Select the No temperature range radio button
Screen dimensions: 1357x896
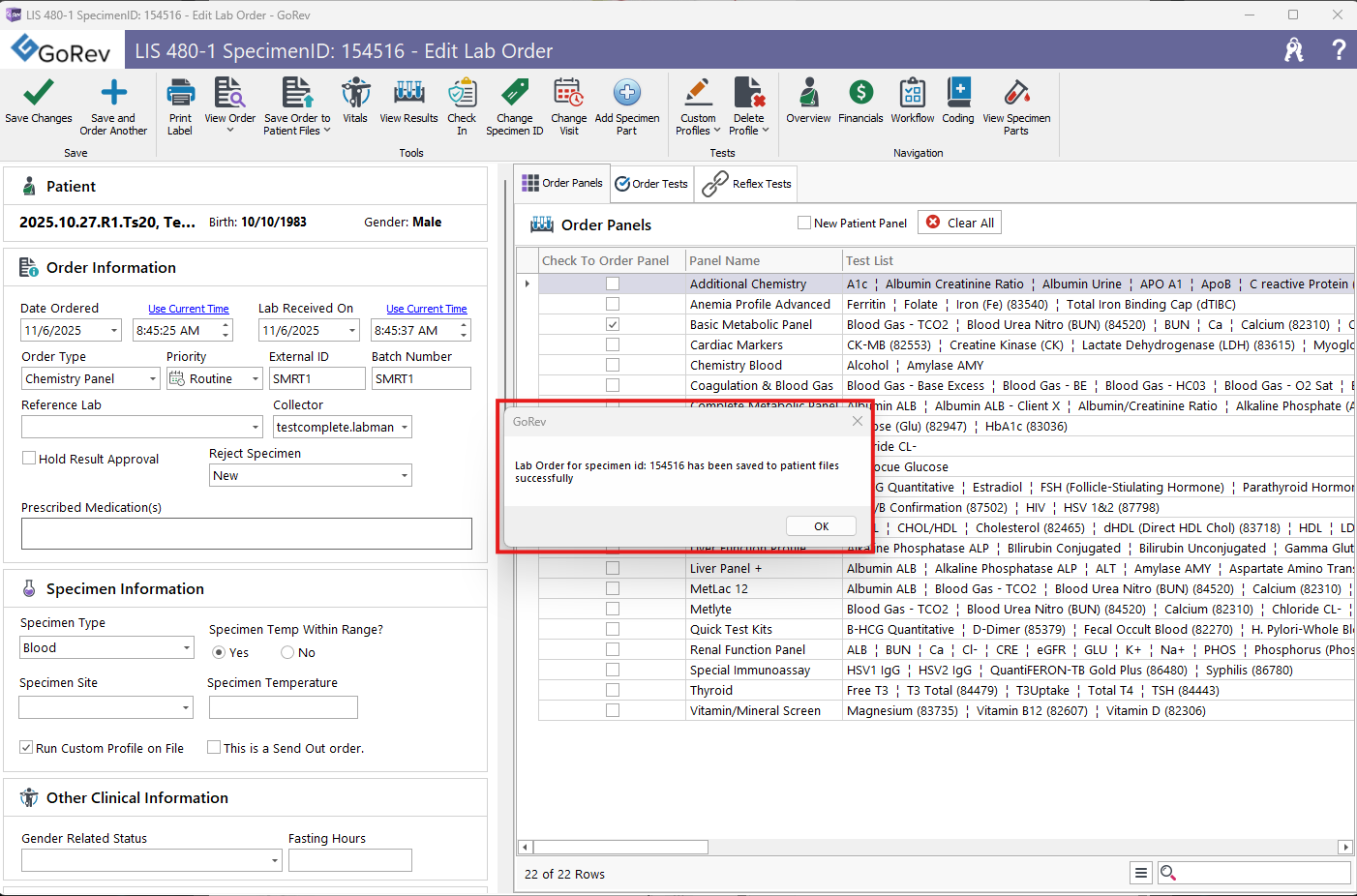(x=287, y=653)
